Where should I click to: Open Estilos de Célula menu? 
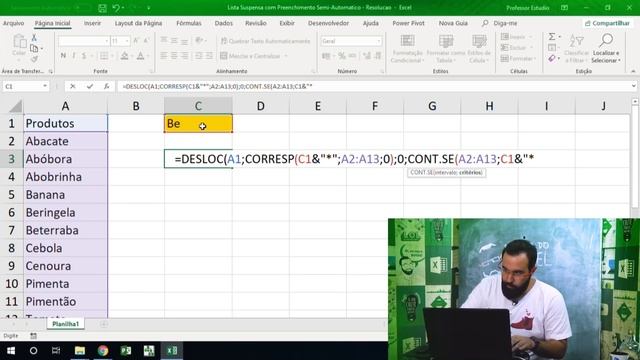pyautogui.click(x=479, y=49)
